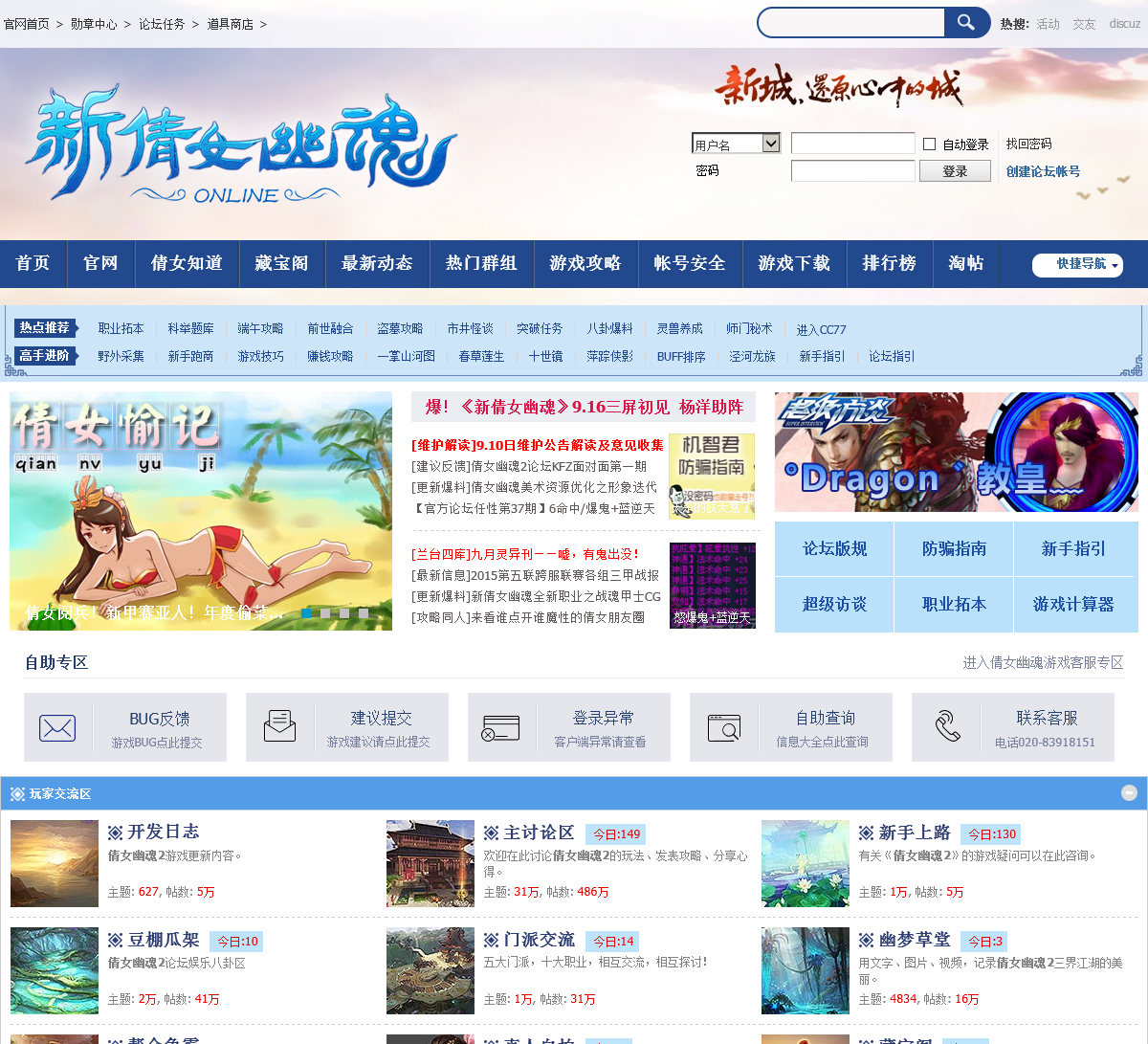This screenshot has width=1148, height=1044.
Task: Go to 首页 in main navigation
Action: pyautogui.click(x=33, y=263)
